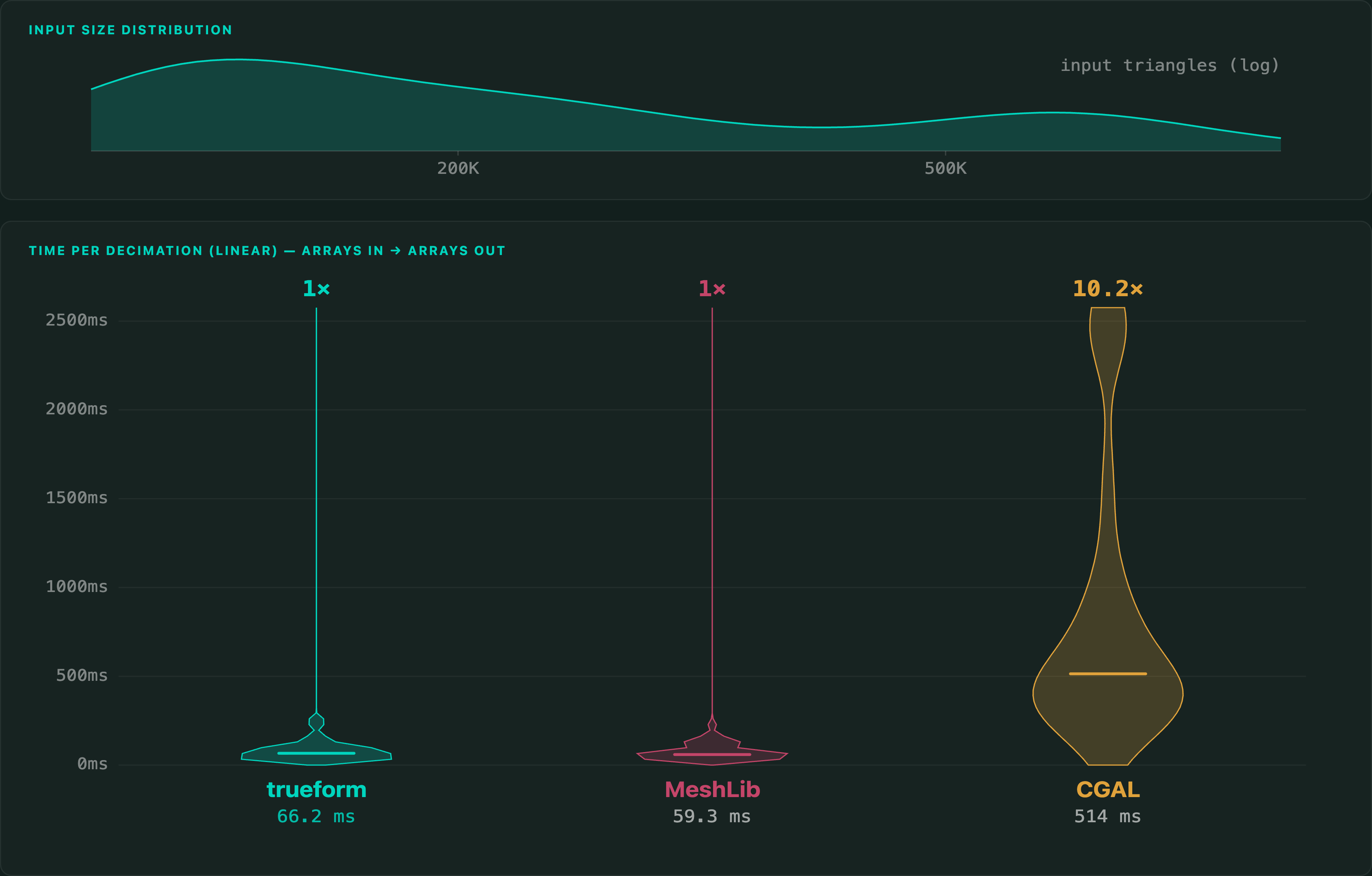
Task: Click the orange CGAL median line
Action: pyautogui.click(x=1108, y=674)
